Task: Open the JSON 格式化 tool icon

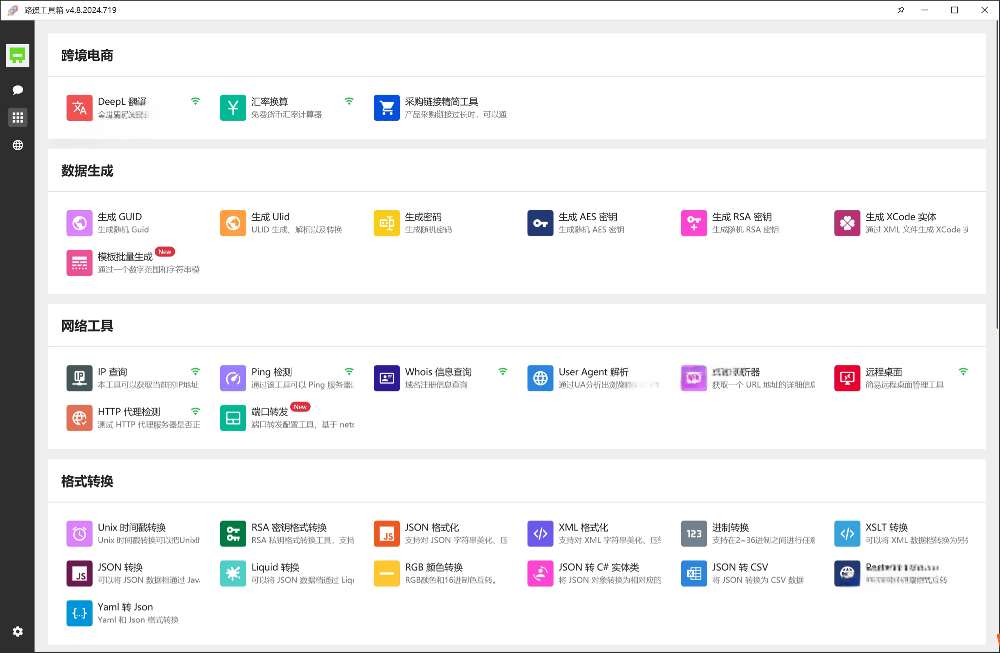Action: click(387, 533)
